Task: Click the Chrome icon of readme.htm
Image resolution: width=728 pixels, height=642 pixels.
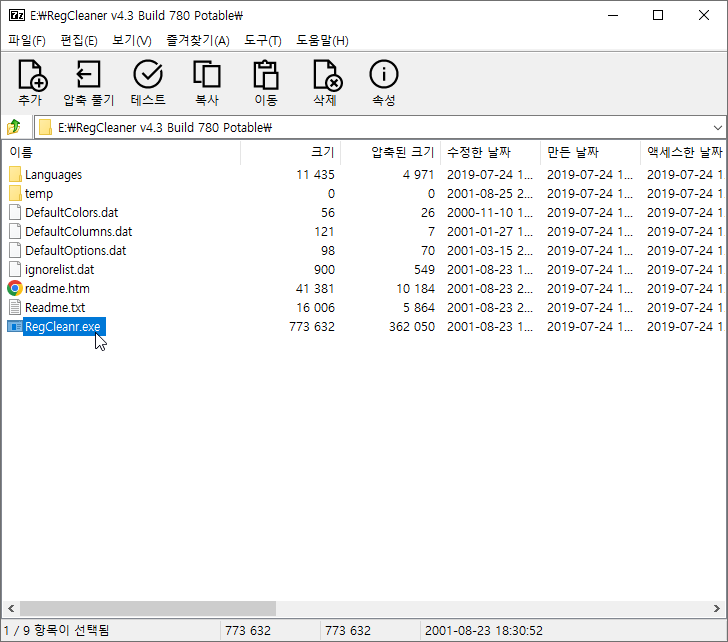Action: (x=15, y=288)
